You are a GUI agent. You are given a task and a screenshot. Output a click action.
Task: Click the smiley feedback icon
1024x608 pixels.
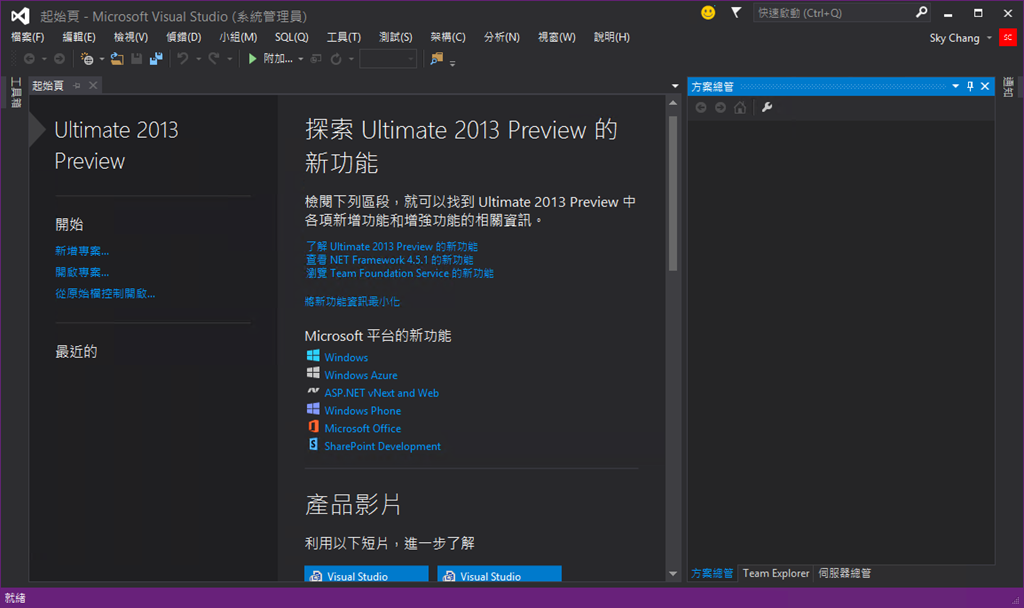point(708,12)
